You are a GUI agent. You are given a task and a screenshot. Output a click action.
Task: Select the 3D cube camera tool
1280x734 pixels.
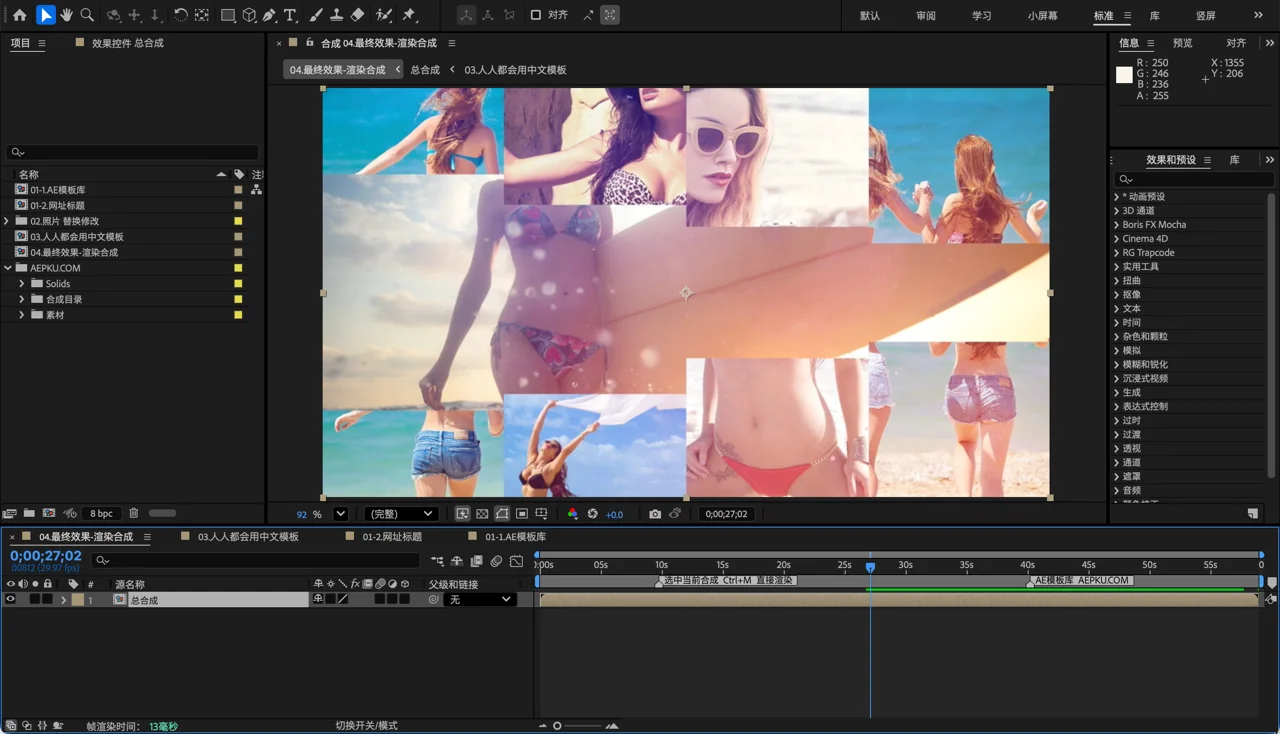[249, 15]
